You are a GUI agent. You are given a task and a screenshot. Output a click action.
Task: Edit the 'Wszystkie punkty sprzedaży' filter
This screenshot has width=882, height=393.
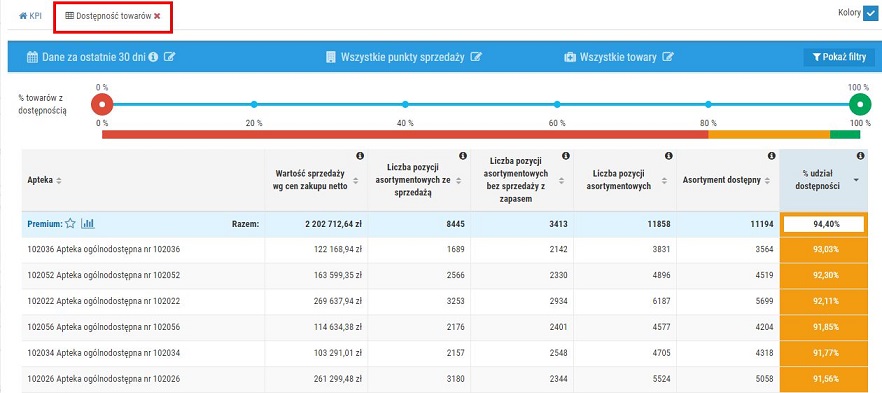click(x=476, y=57)
